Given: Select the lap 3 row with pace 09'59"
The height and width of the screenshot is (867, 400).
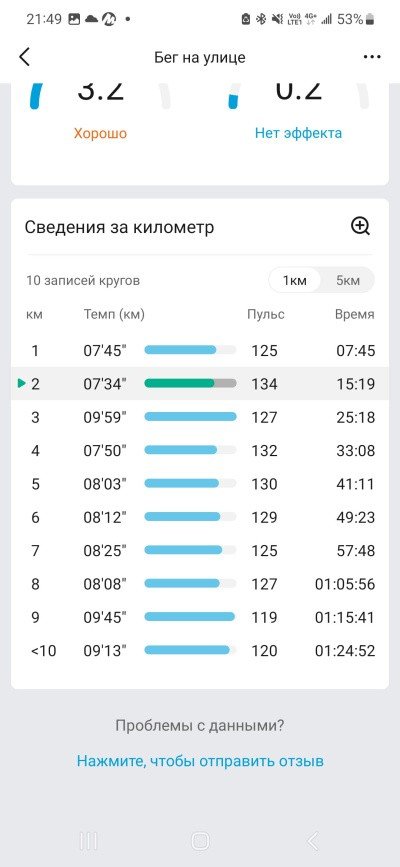Looking at the screenshot, I should [x=200, y=417].
